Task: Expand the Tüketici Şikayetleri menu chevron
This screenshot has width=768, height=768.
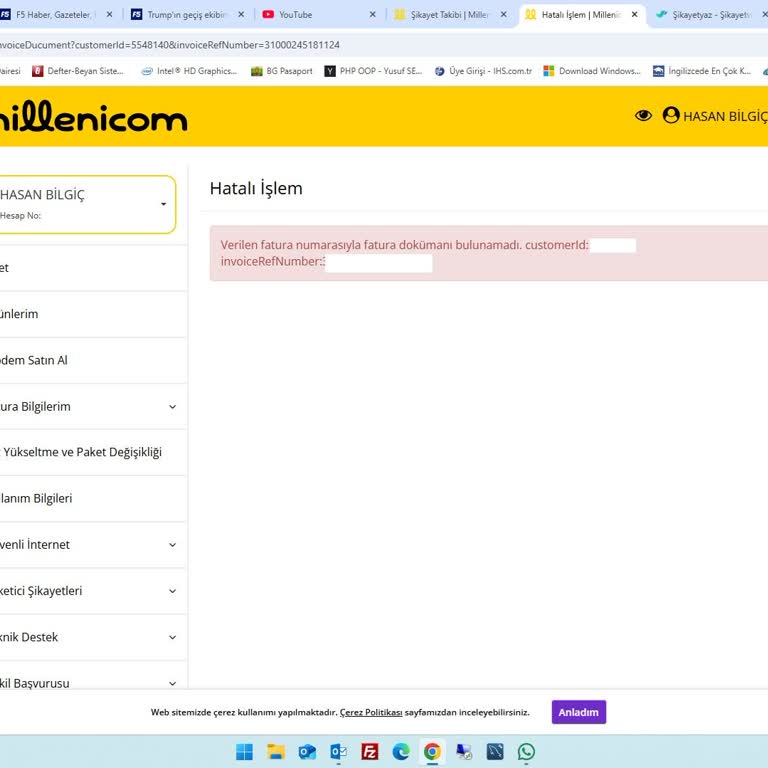Action: tap(172, 591)
